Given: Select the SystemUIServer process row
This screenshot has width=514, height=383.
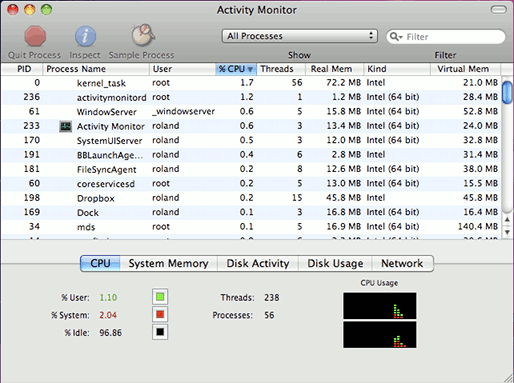Looking at the screenshot, I should pyautogui.click(x=251, y=140).
